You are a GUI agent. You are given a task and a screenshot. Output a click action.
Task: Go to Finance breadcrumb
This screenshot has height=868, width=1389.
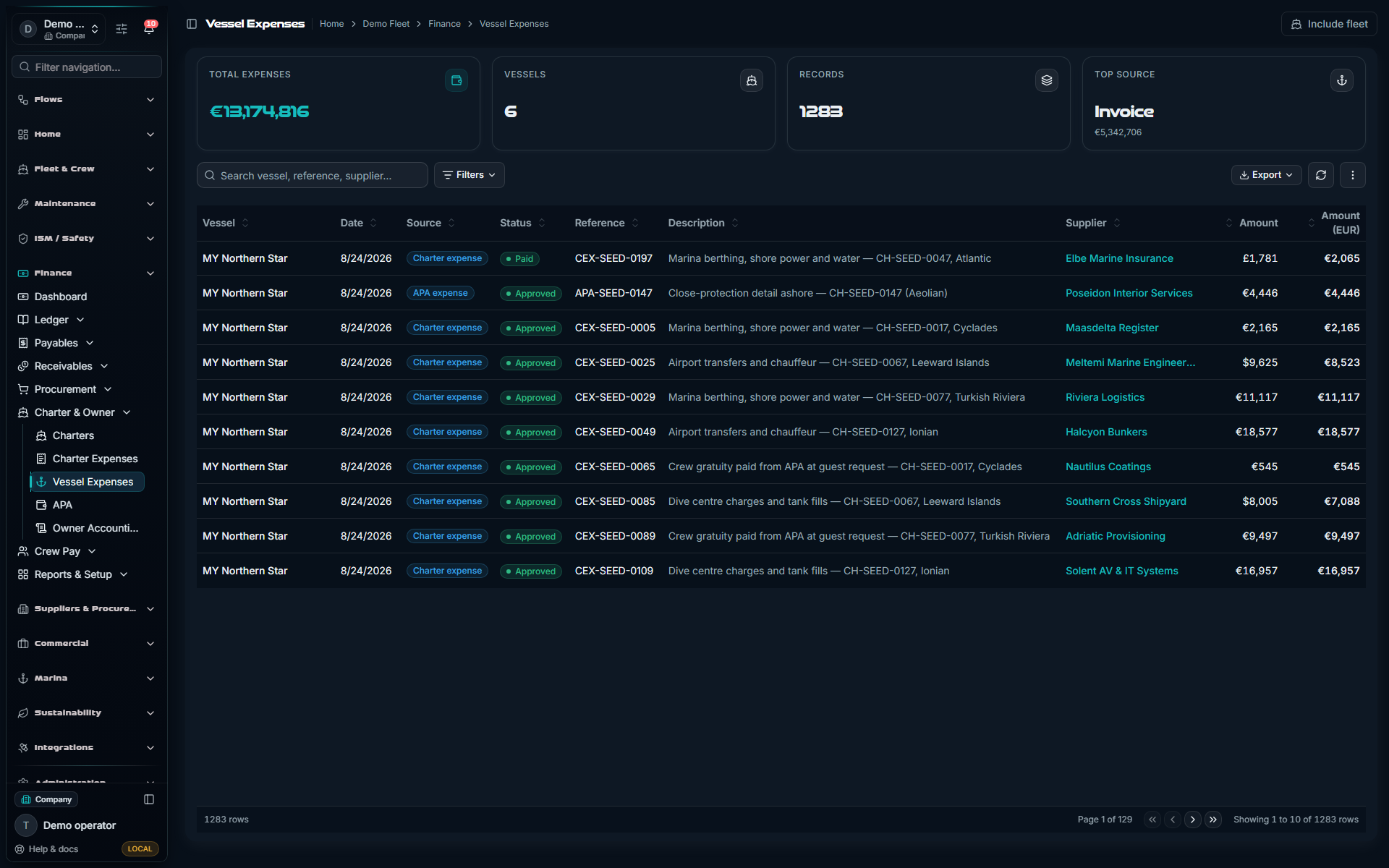[444, 24]
